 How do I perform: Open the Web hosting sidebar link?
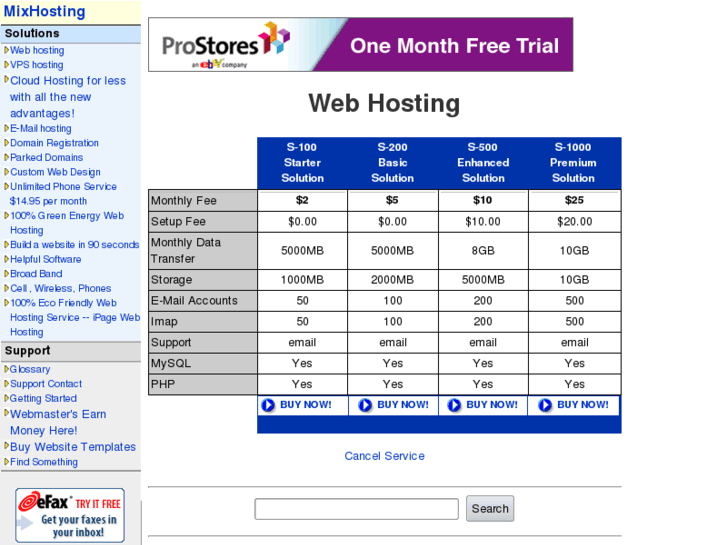37,50
